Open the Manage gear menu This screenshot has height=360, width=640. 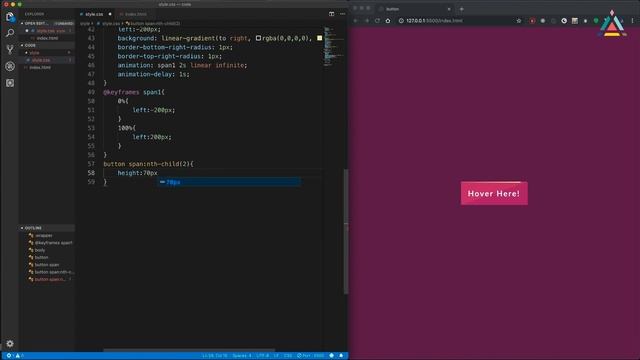(10, 344)
